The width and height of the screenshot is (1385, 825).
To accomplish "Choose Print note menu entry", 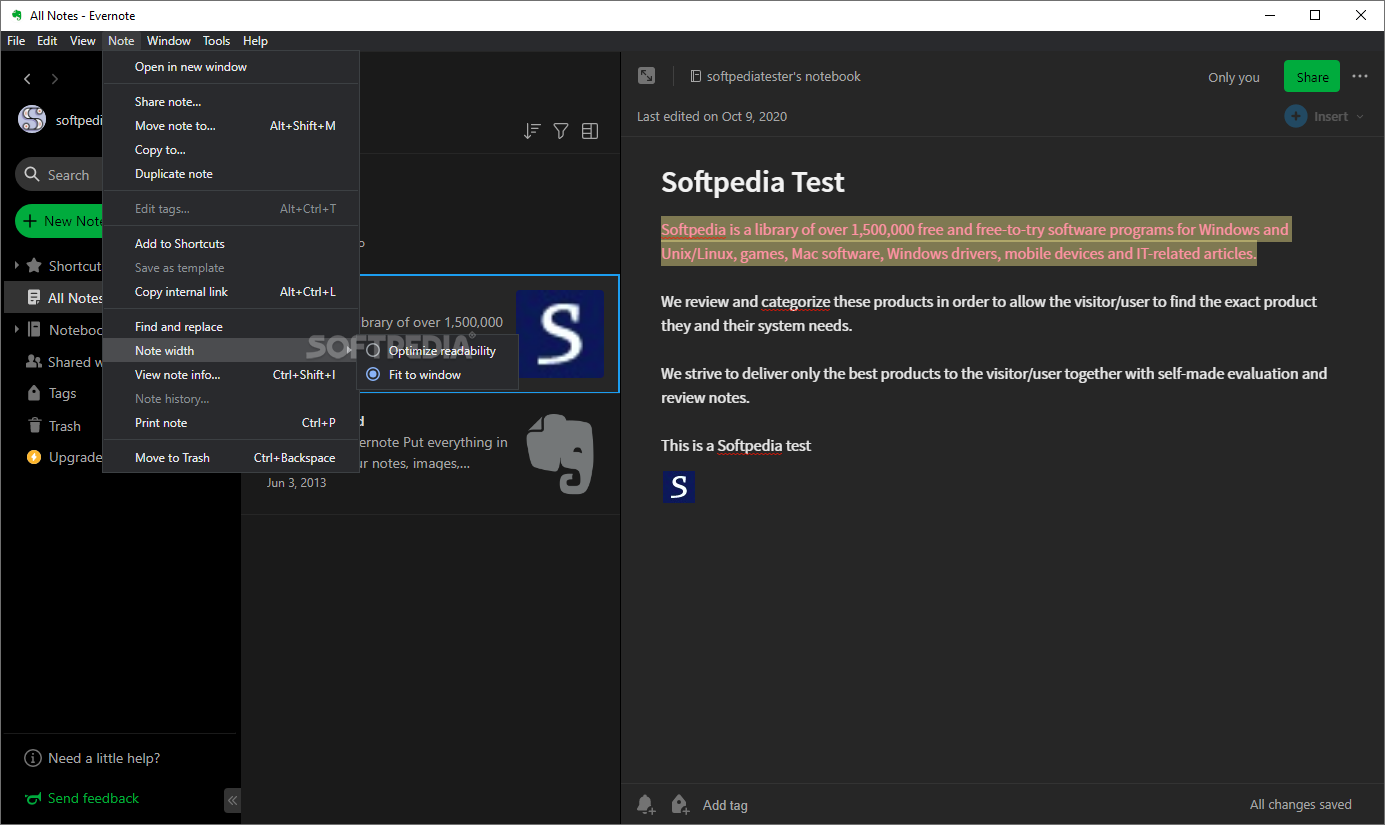I will point(230,423).
